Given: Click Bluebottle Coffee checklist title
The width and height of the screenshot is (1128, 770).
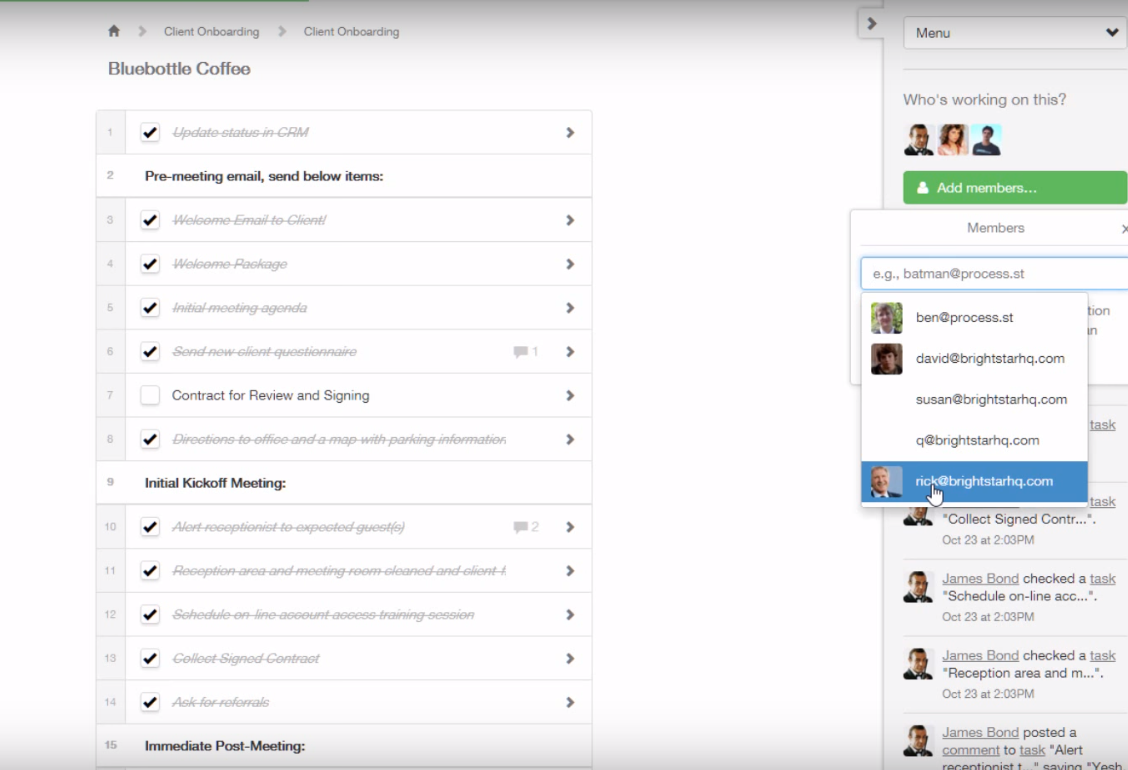Looking at the screenshot, I should [179, 69].
